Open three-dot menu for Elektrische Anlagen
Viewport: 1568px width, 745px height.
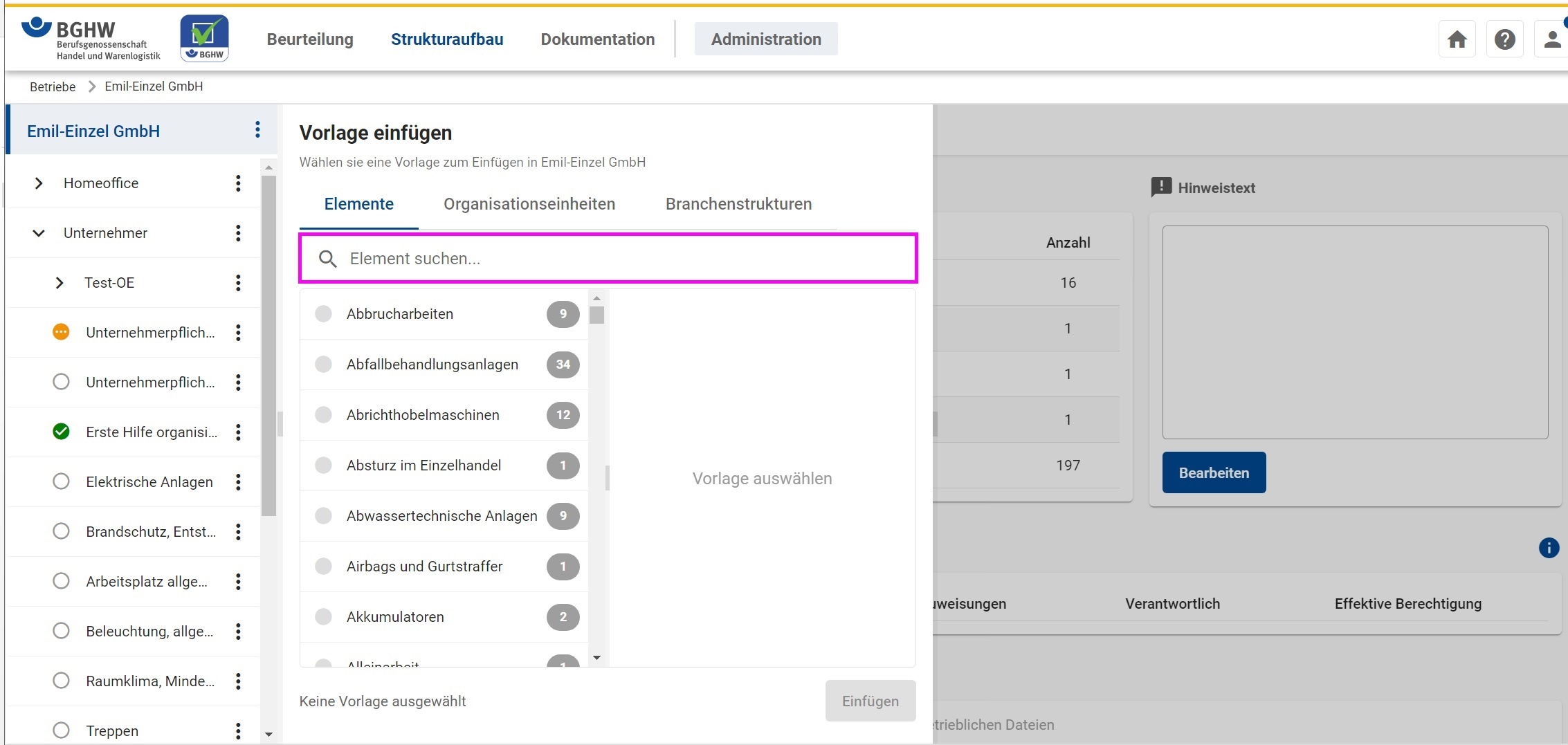(x=238, y=482)
